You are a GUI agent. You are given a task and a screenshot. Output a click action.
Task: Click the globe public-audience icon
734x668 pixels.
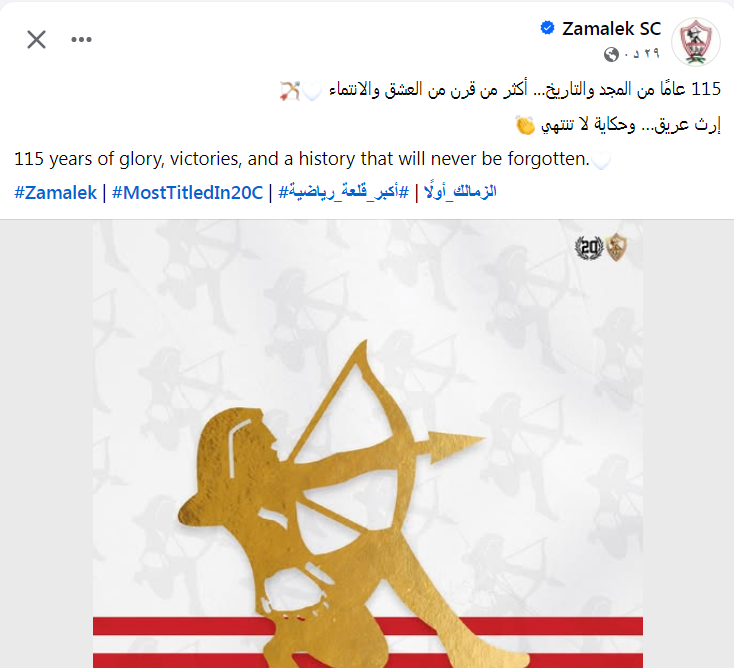pyautogui.click(x=611, y=54)
